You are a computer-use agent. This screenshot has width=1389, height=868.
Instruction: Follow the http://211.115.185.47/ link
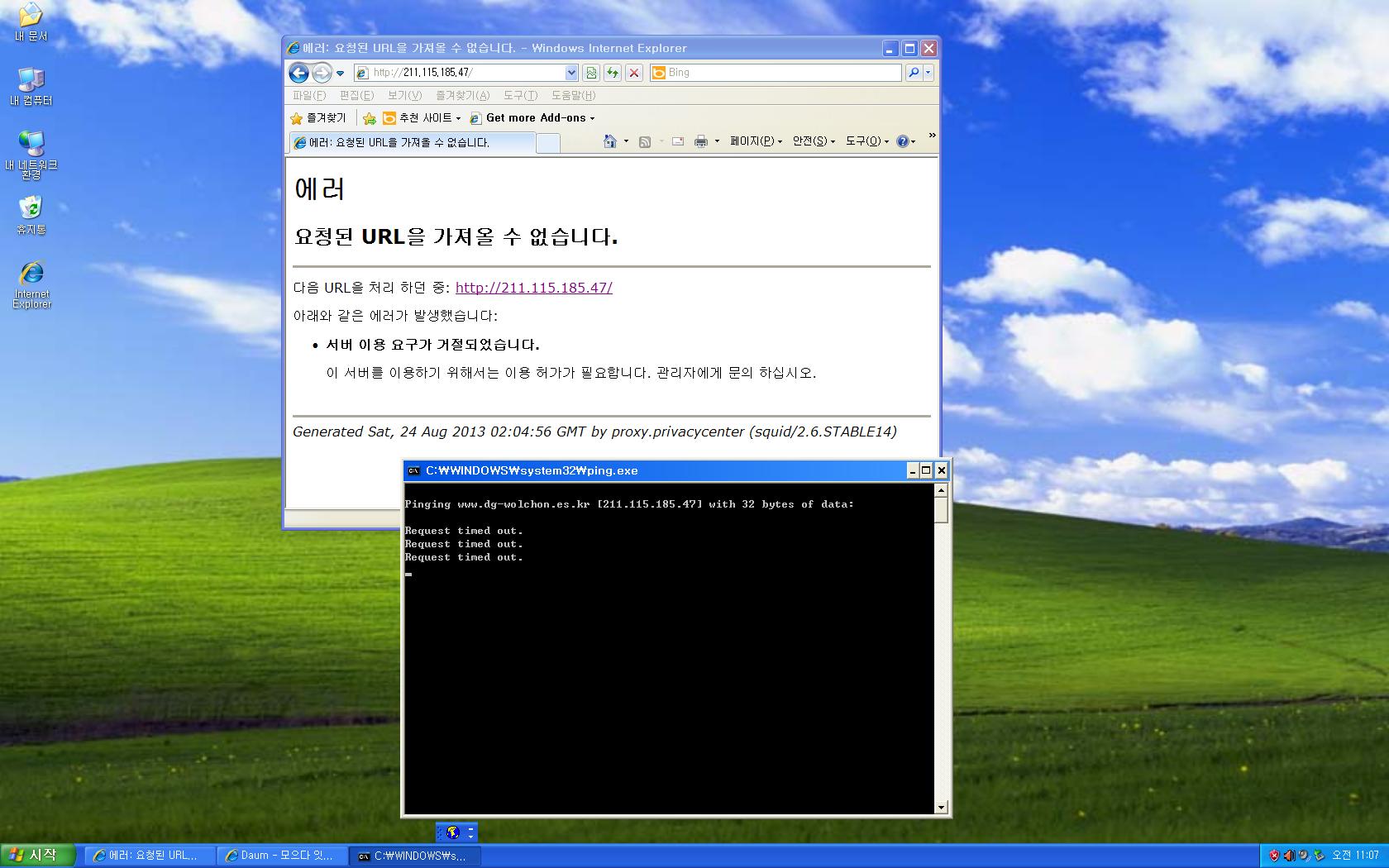pos(534,288)
